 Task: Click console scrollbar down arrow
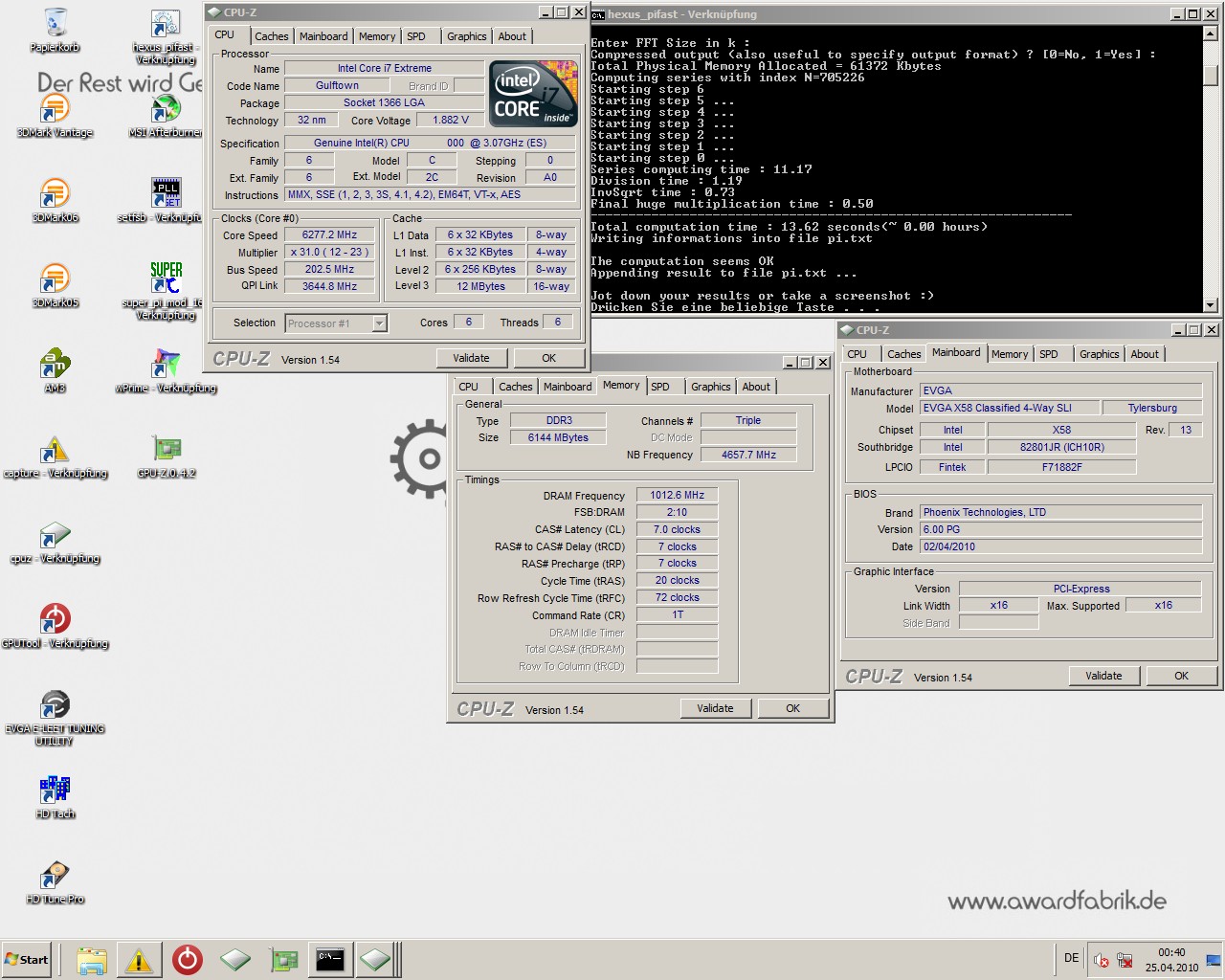(x=1211, y=305)
